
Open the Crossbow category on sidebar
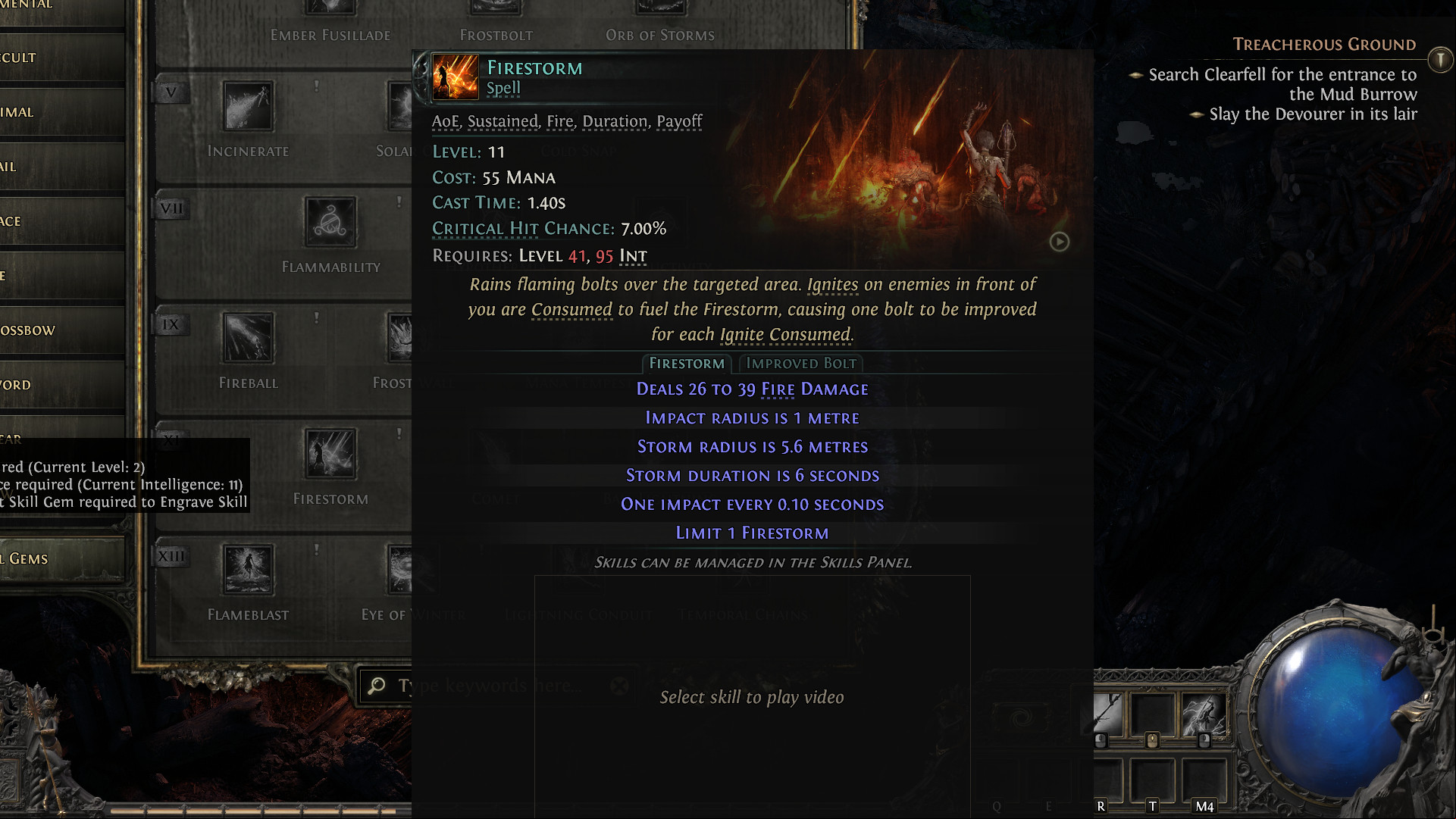(62, 330)
